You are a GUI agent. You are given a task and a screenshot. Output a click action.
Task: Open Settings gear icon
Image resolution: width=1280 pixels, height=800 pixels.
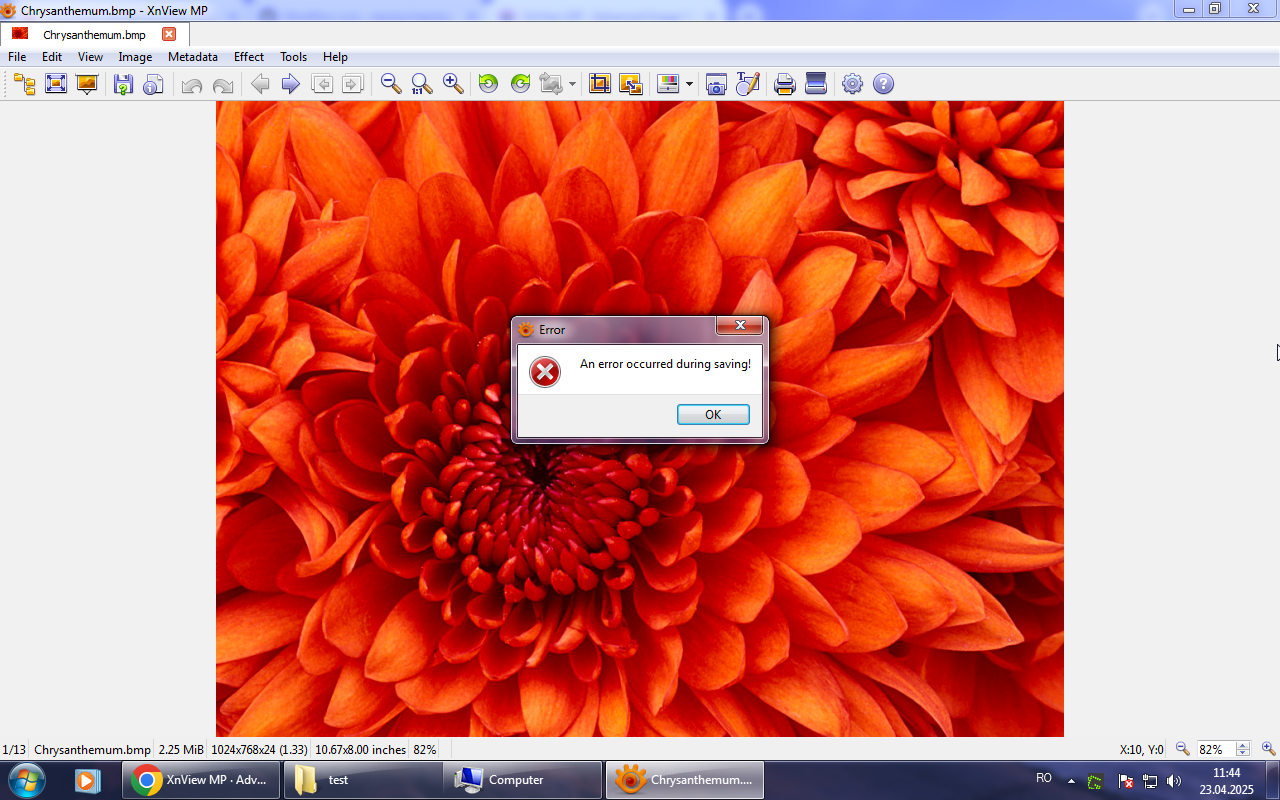852,84
